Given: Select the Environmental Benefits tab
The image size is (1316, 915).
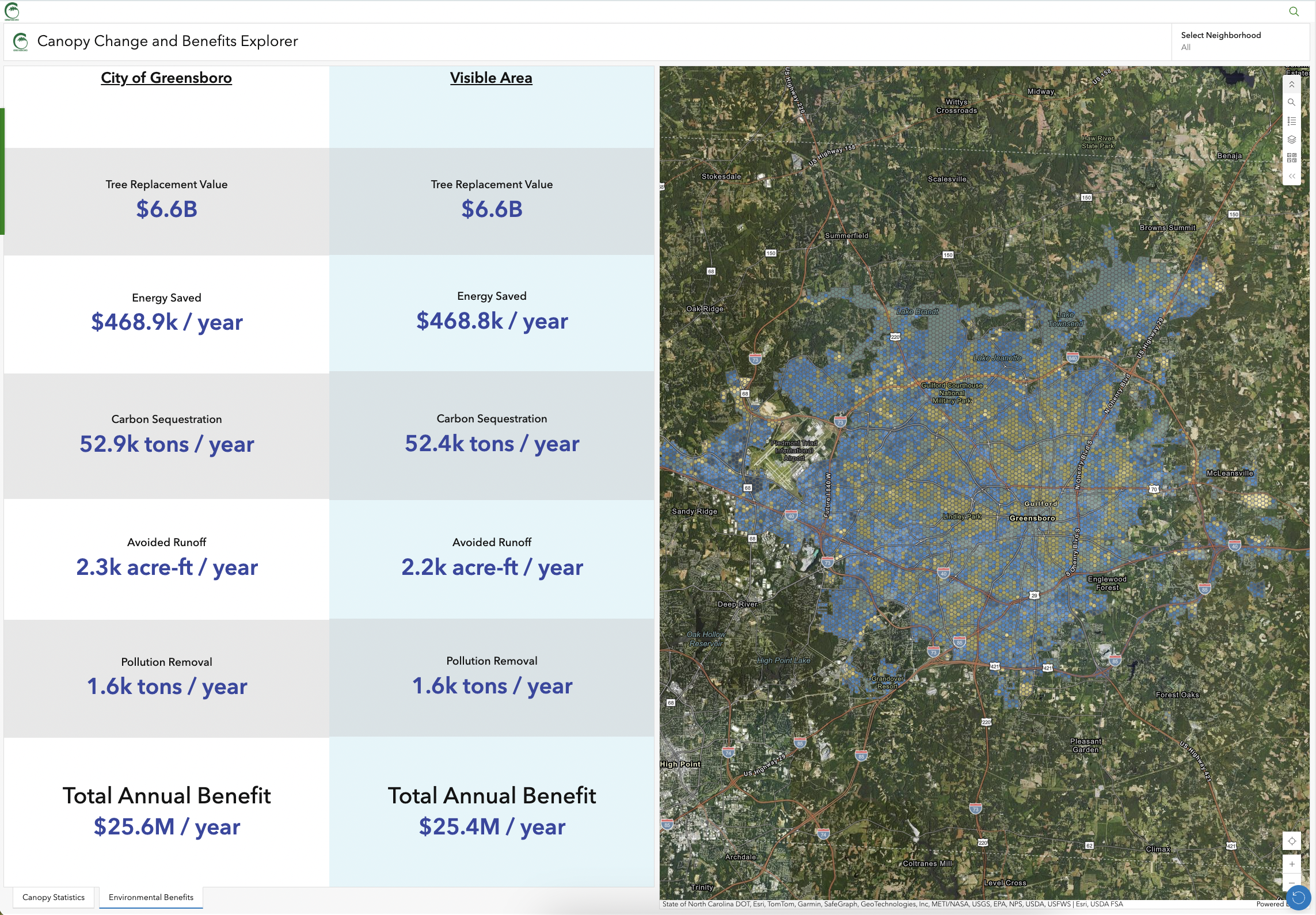Looking at the screenshot, I should (x=151, y=897).
